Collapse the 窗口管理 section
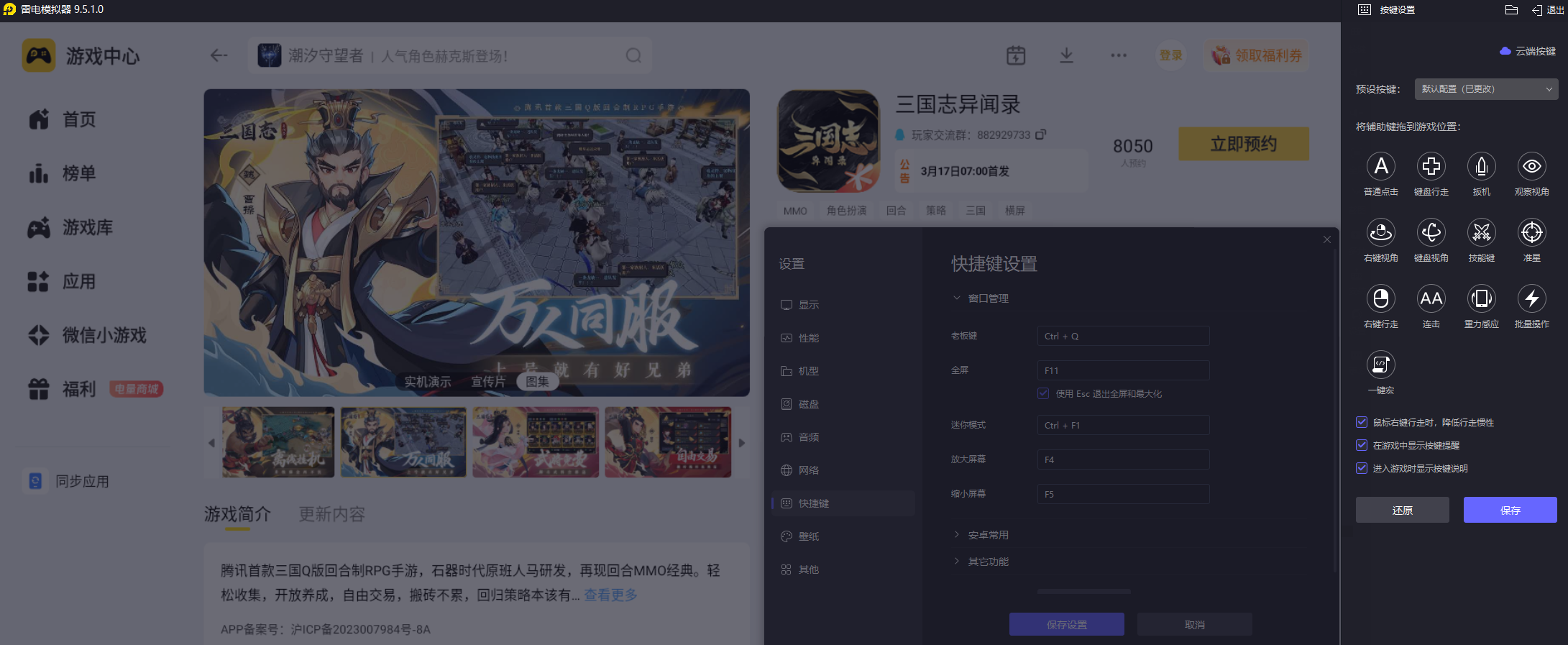 982,298
